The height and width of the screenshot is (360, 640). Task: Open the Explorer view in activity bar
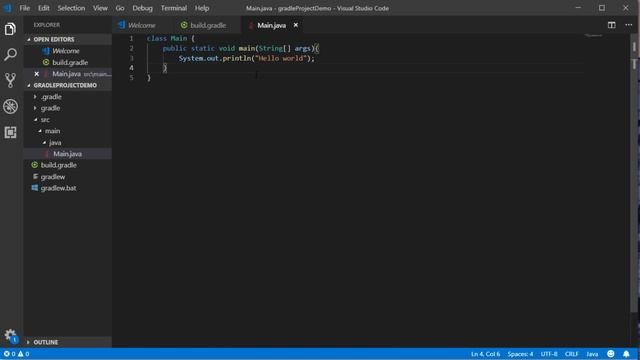[x=10, y=29]
